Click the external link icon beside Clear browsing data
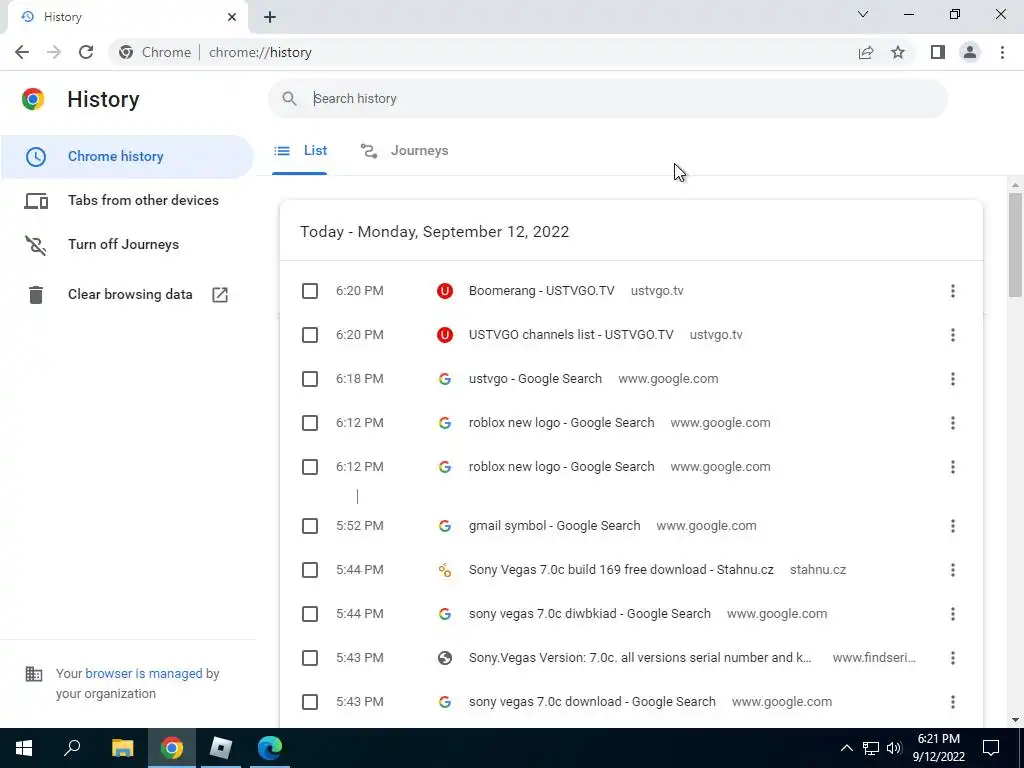 pyautogui.click(x=220, y=295)
